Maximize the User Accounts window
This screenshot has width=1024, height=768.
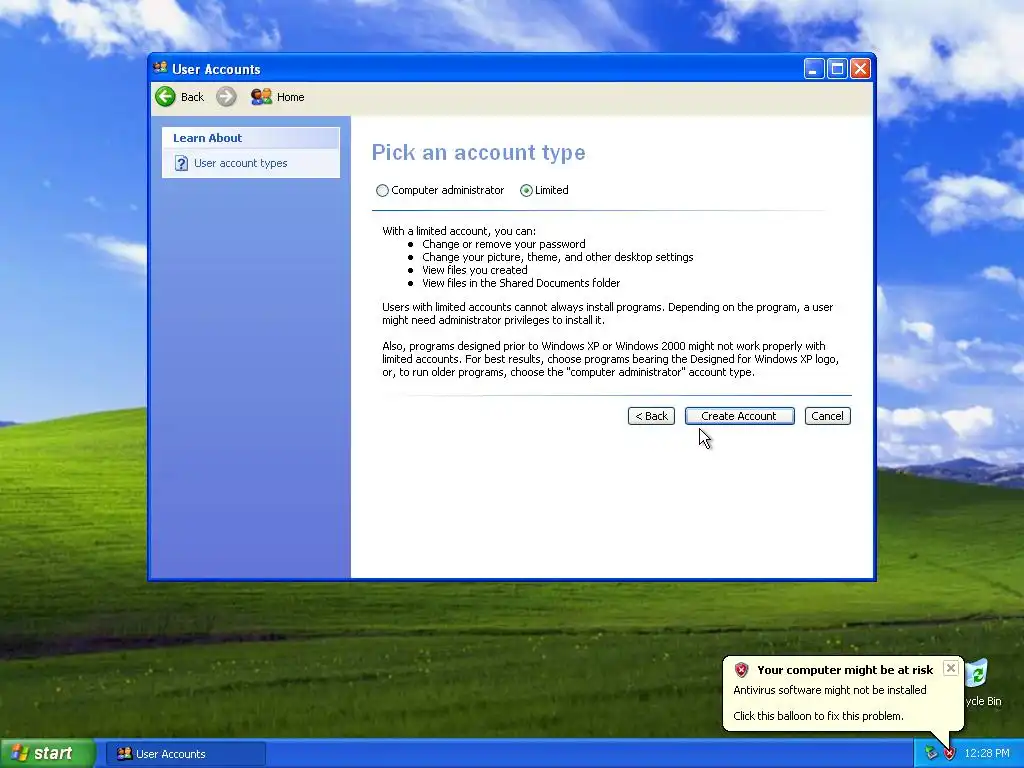(837, 69)
